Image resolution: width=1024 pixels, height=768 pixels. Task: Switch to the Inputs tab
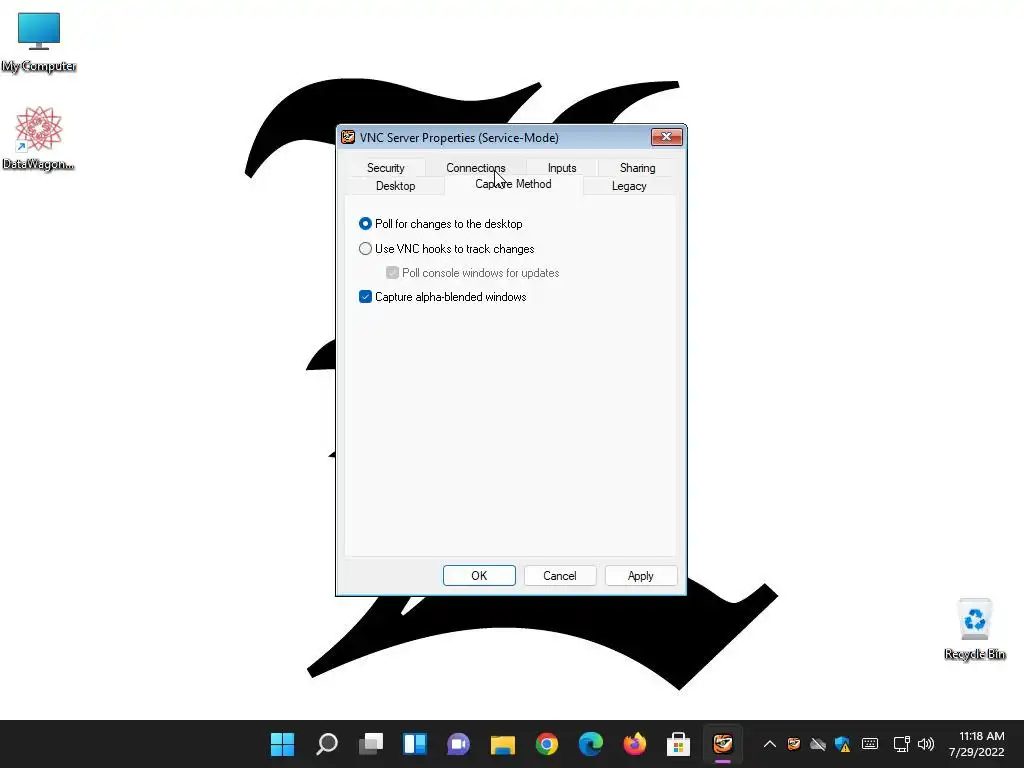pos(562,168)
